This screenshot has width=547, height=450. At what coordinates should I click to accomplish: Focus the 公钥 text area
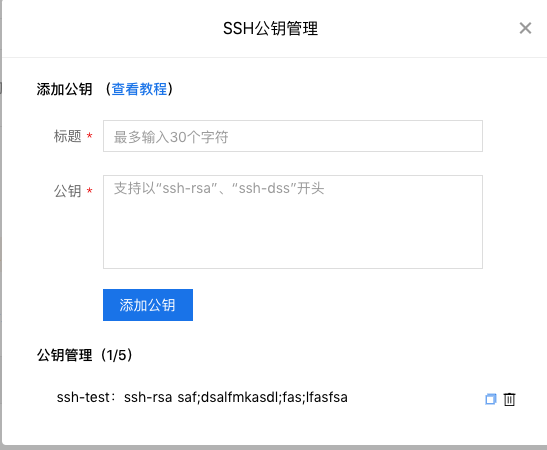point(293,222)
